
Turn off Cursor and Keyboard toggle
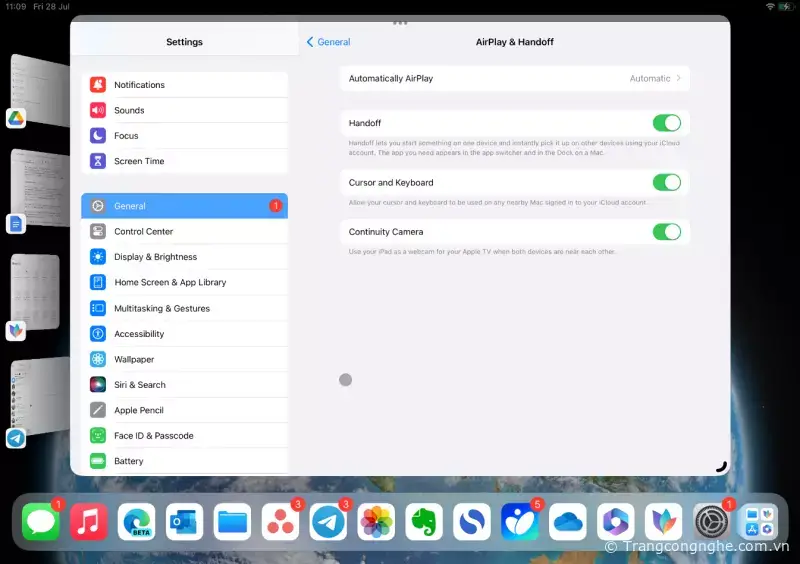pos(666,182)
